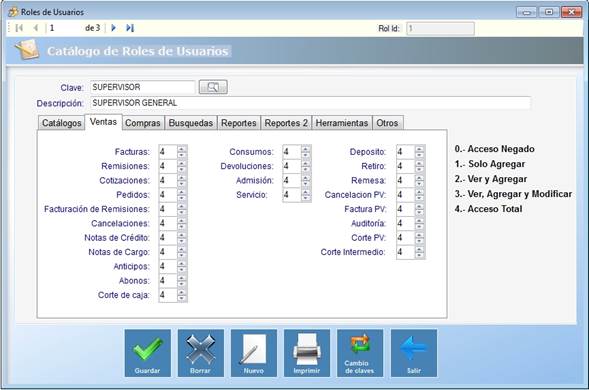Open the Otros tab
The width and height of the screenshot is (589, 390).
point(387,123)
